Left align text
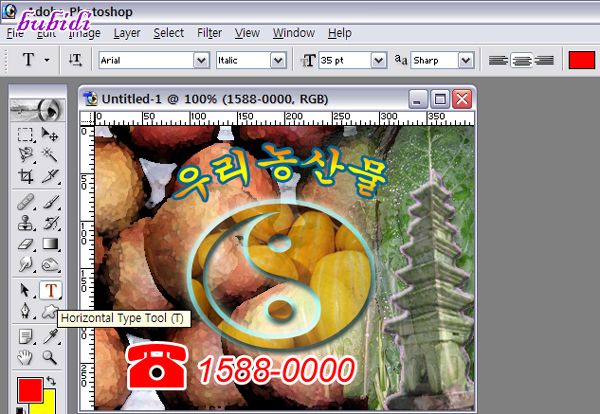Image resolution: width=600 pixels, height=414 pixels. (x=498, y=60)
